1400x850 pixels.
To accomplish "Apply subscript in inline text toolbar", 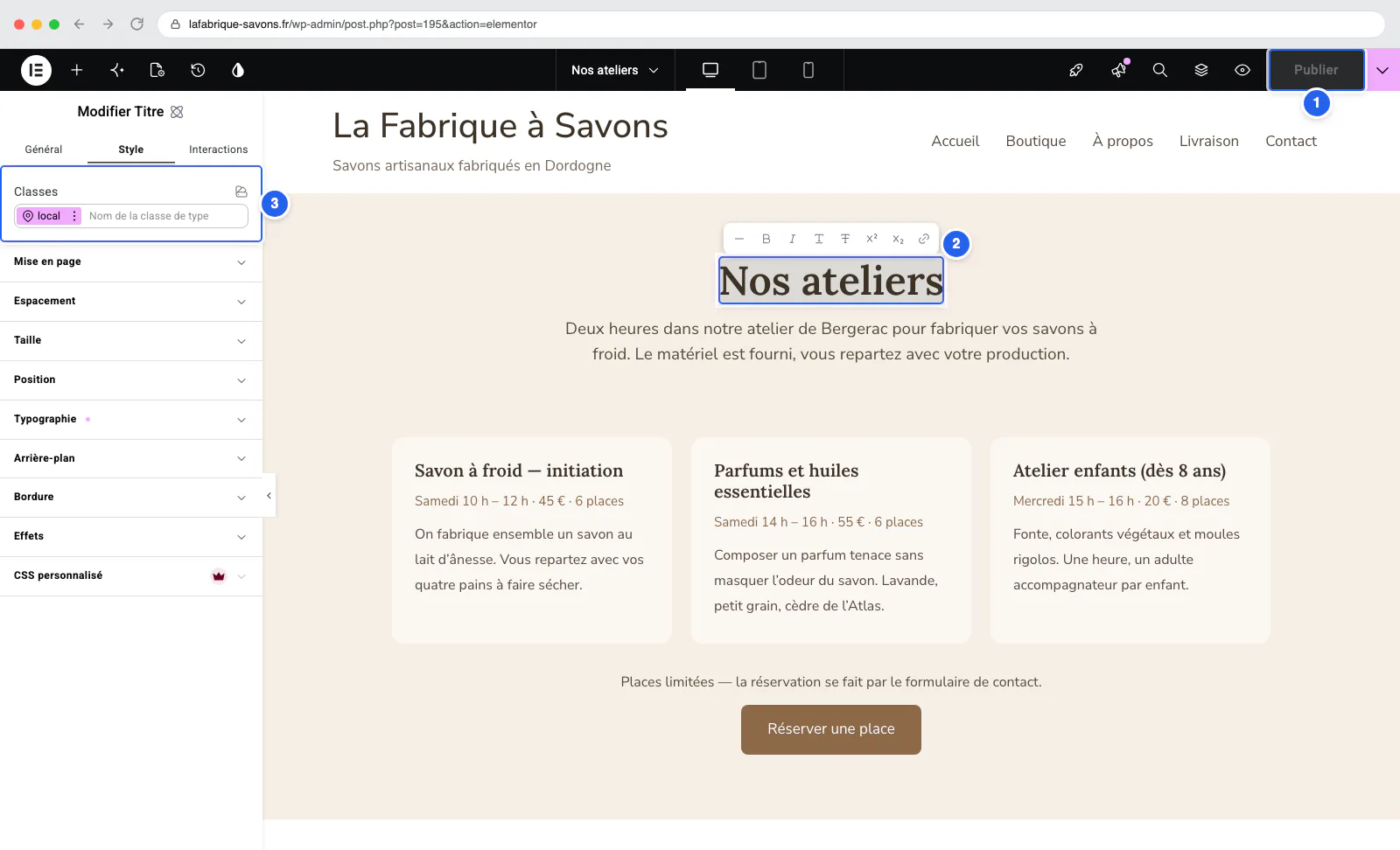I will pos(898,239).
